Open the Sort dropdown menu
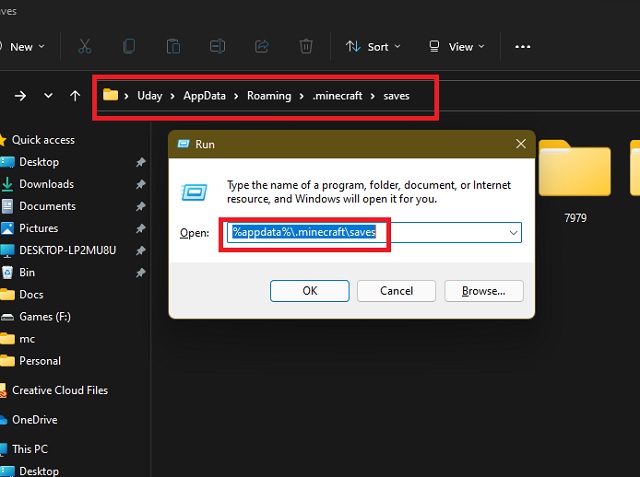 coord(372,47)
